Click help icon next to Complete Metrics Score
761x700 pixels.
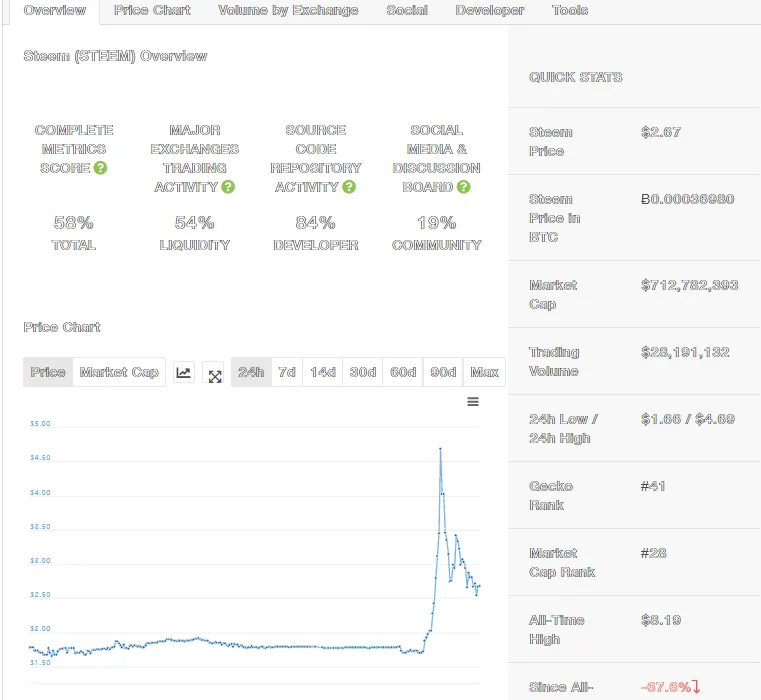[x=100, y=168]
